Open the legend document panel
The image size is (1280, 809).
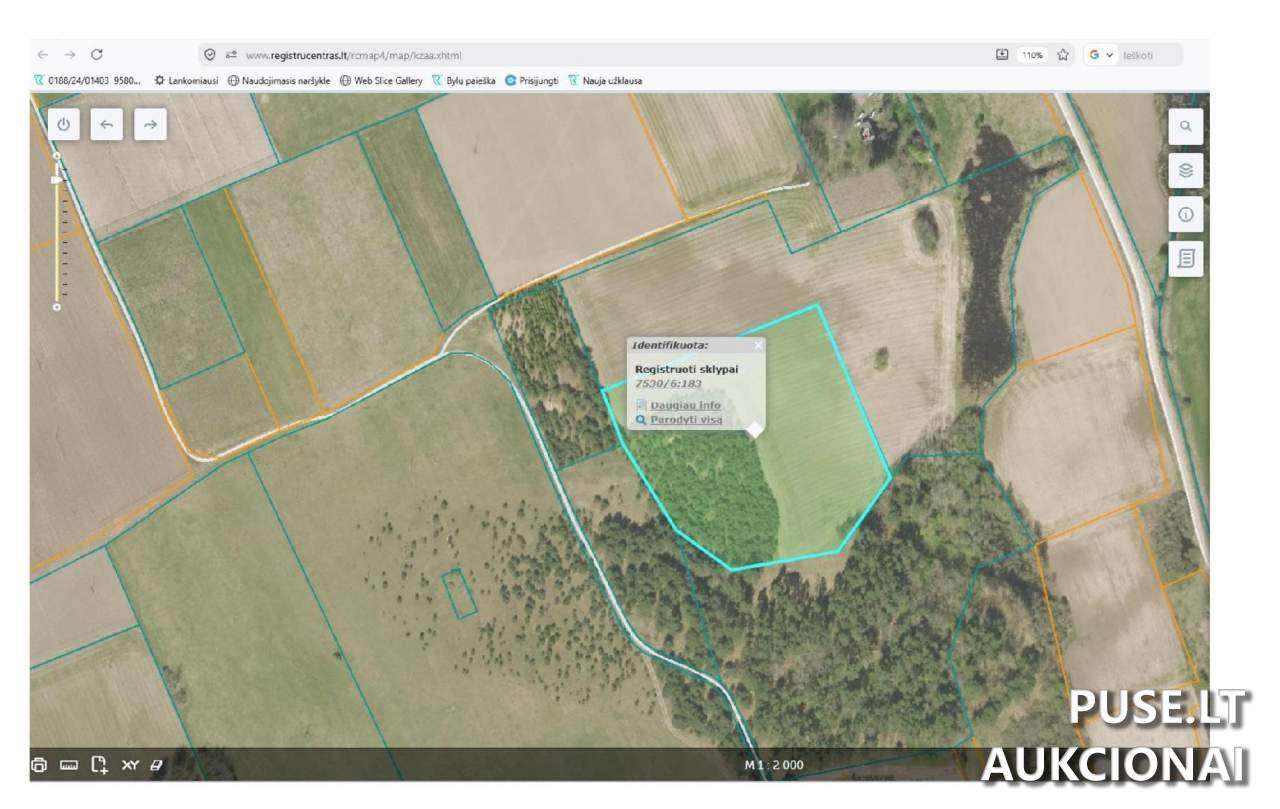pyautogui.click(x=1186, y=259)
